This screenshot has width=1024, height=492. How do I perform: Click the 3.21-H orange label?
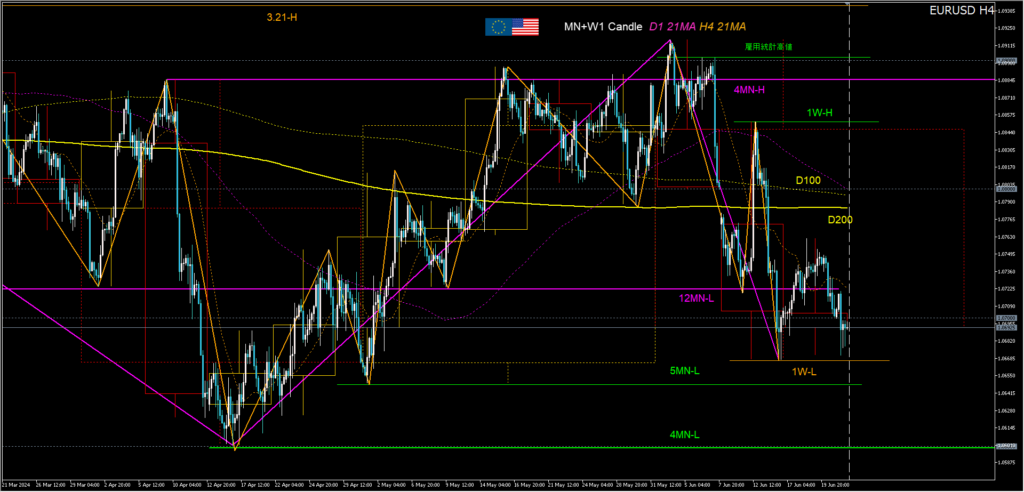pyautogui.click(x=282, y=18)
